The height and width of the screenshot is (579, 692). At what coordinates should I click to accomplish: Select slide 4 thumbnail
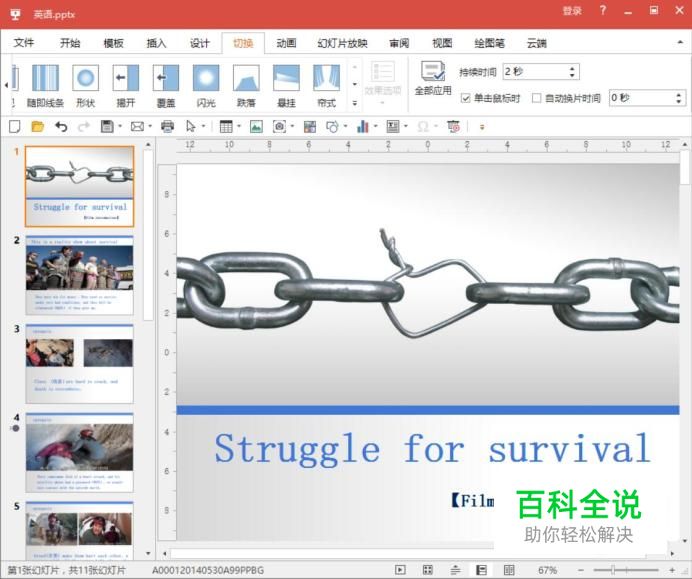tap(79, 452)
